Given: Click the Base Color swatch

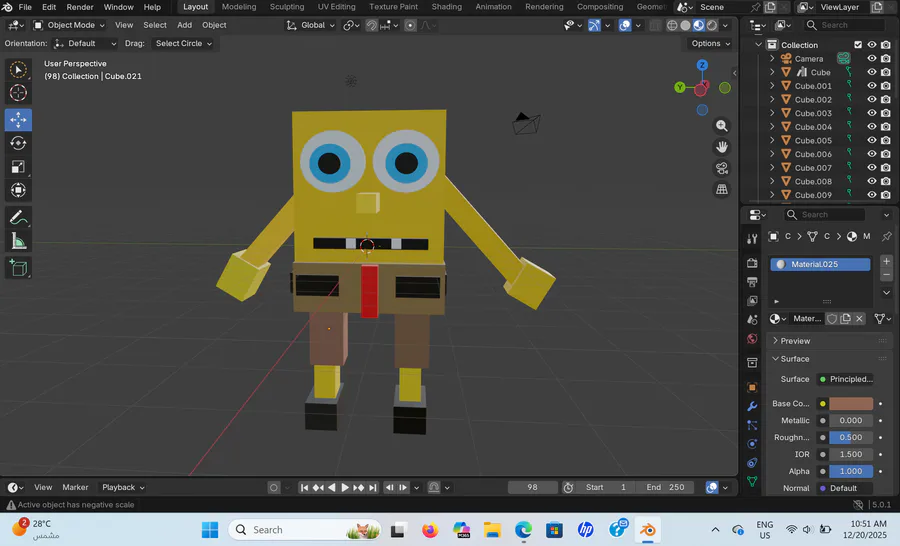Looking at the screenshot, I should pos(851,404).
